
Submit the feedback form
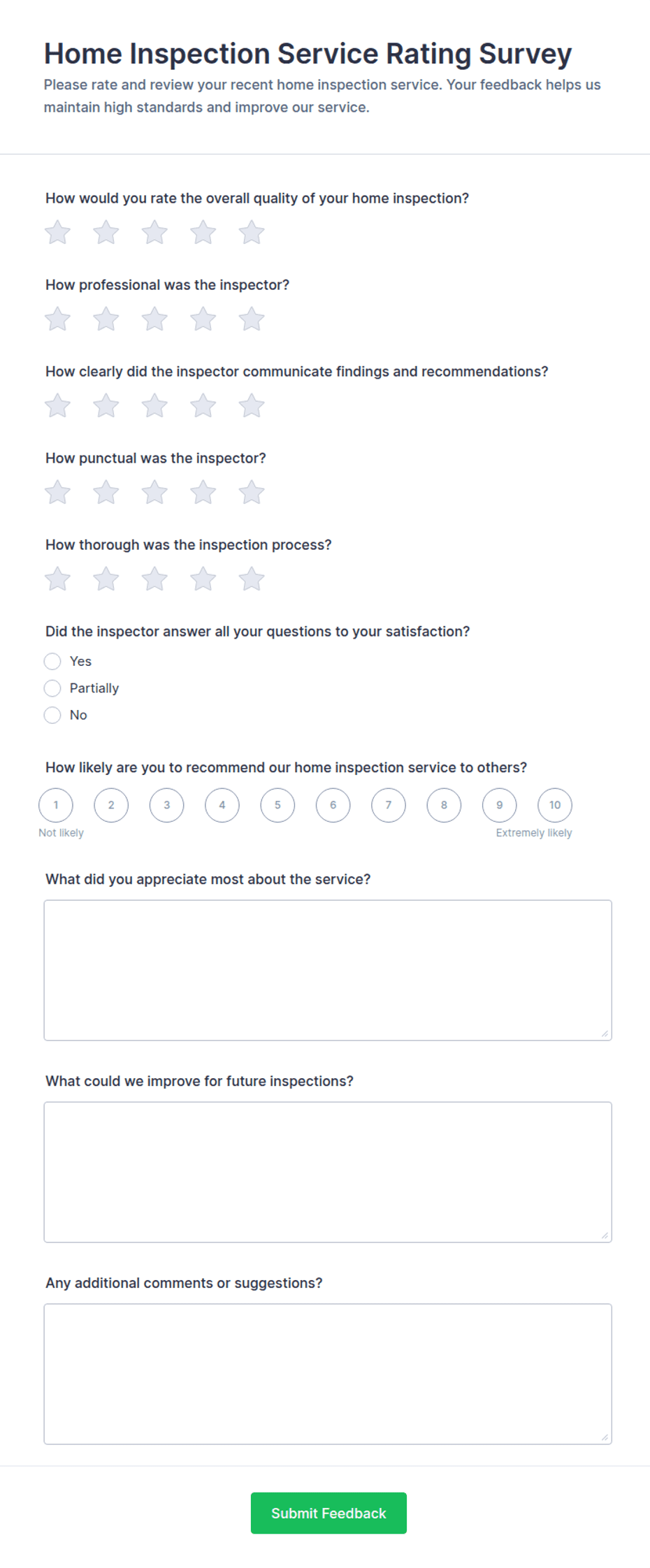pyautogui.click(x=328, y=1513)
